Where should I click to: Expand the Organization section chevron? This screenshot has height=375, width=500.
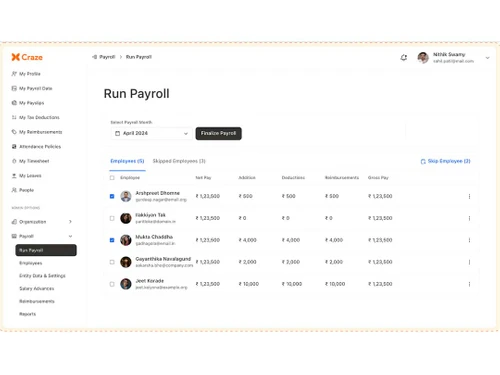(x=70, y=222)
